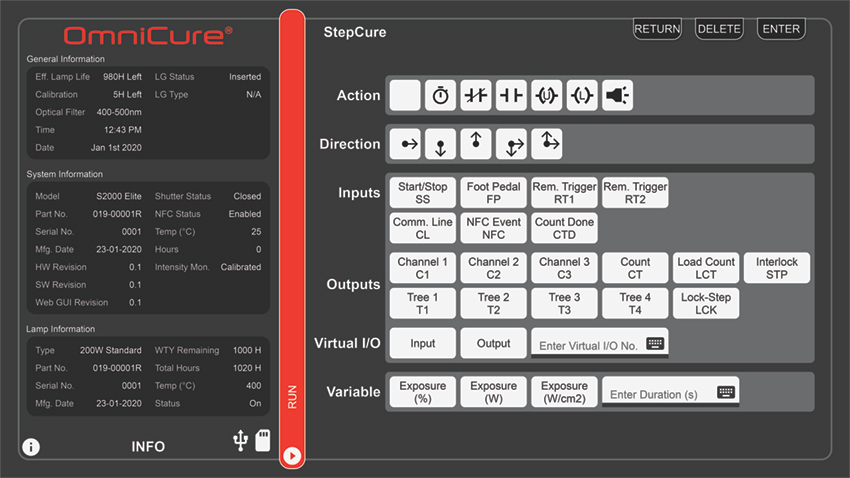Click the Enter Duration (s) field
Viewport: 850px width, 478px height.
click(670, 394)
